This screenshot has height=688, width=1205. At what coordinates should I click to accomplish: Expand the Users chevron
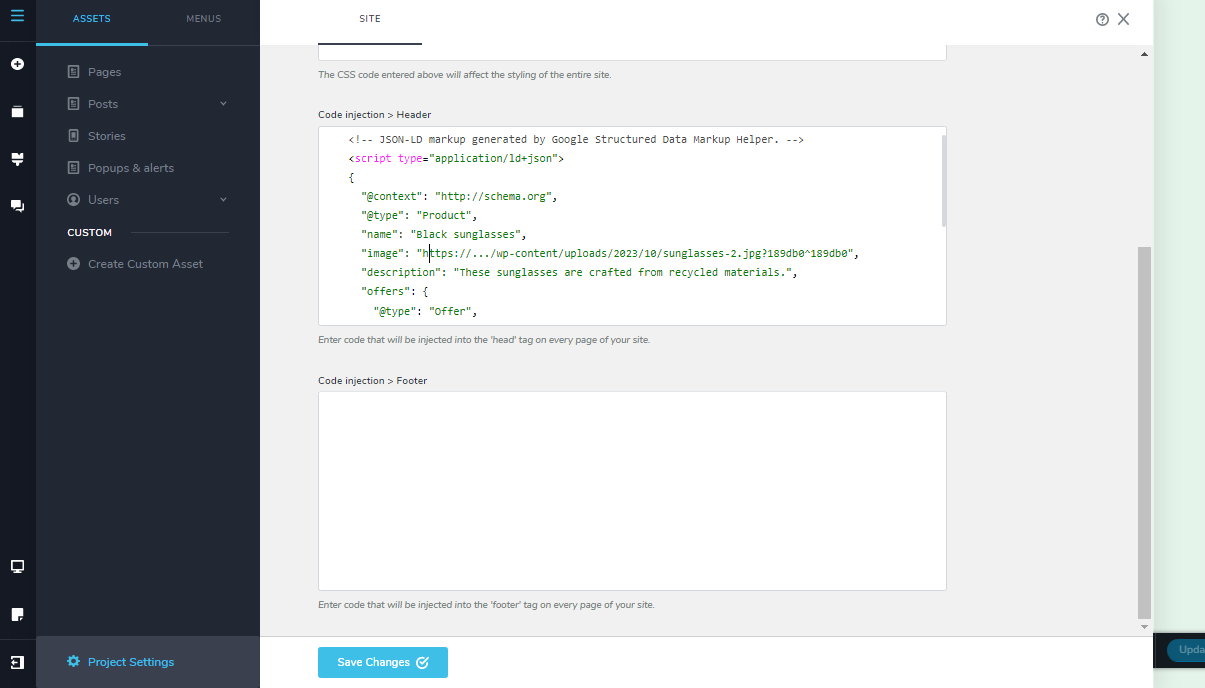pos(223,200)
